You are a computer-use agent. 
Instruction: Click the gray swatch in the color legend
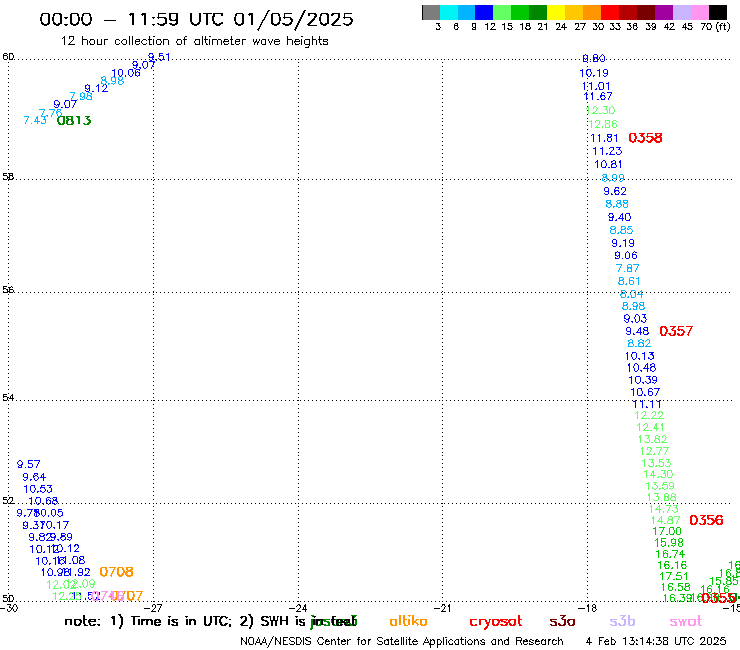(431, 12)
